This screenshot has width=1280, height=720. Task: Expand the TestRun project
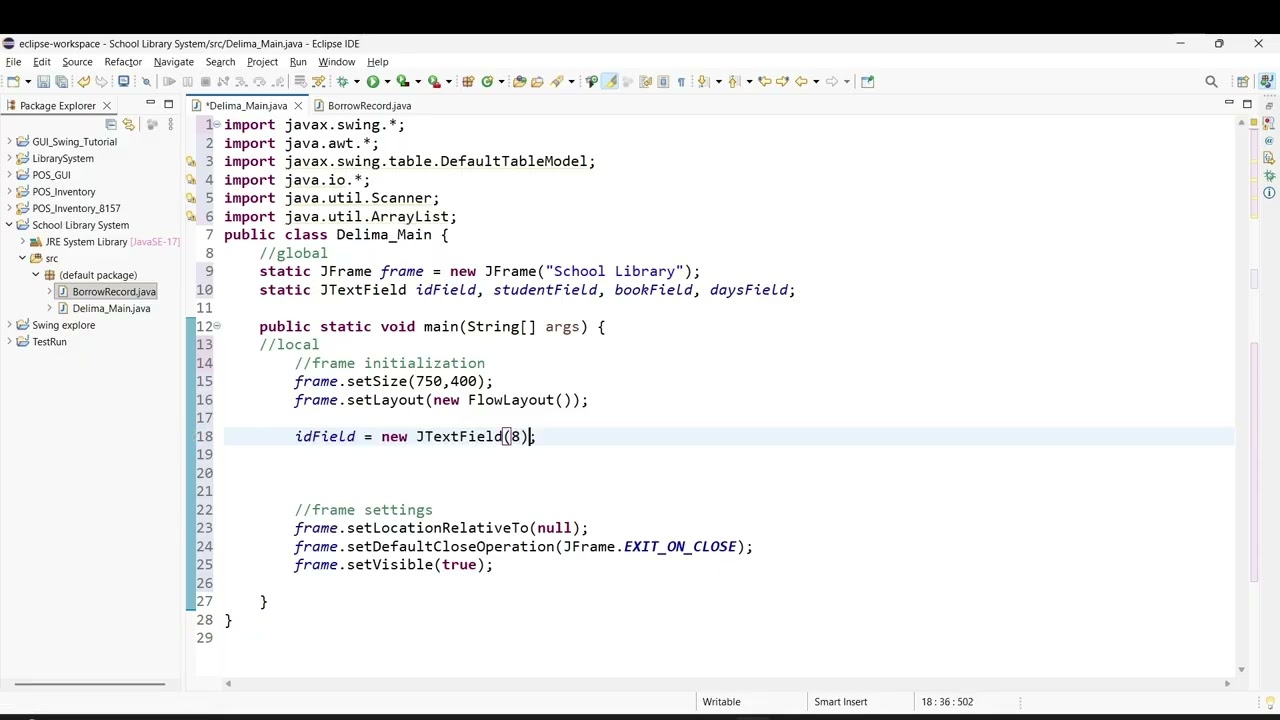[x=9, y=342]
